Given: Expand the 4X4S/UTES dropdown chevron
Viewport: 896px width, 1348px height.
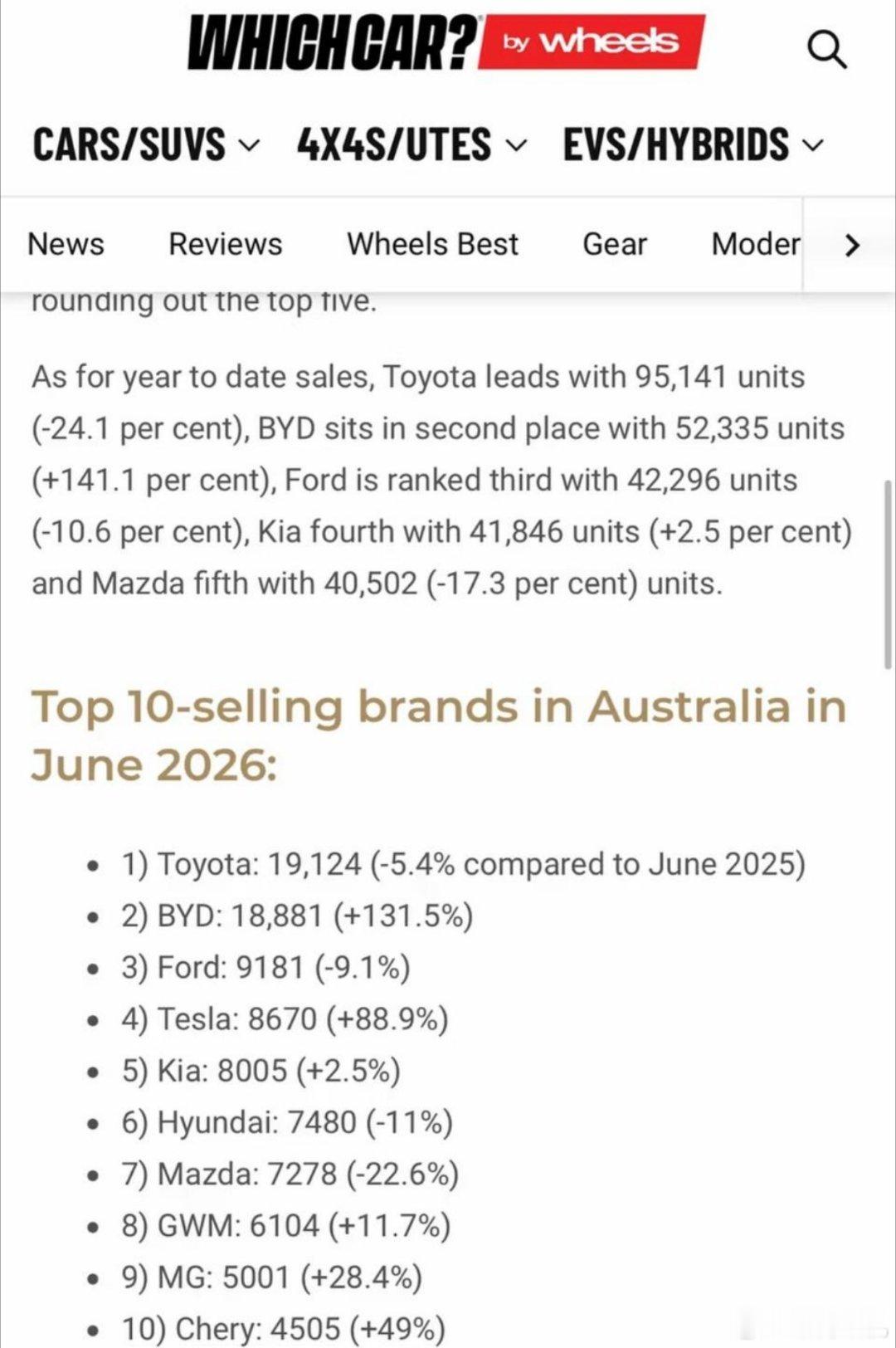Looking at the screenshot, I should coord(515,145).
